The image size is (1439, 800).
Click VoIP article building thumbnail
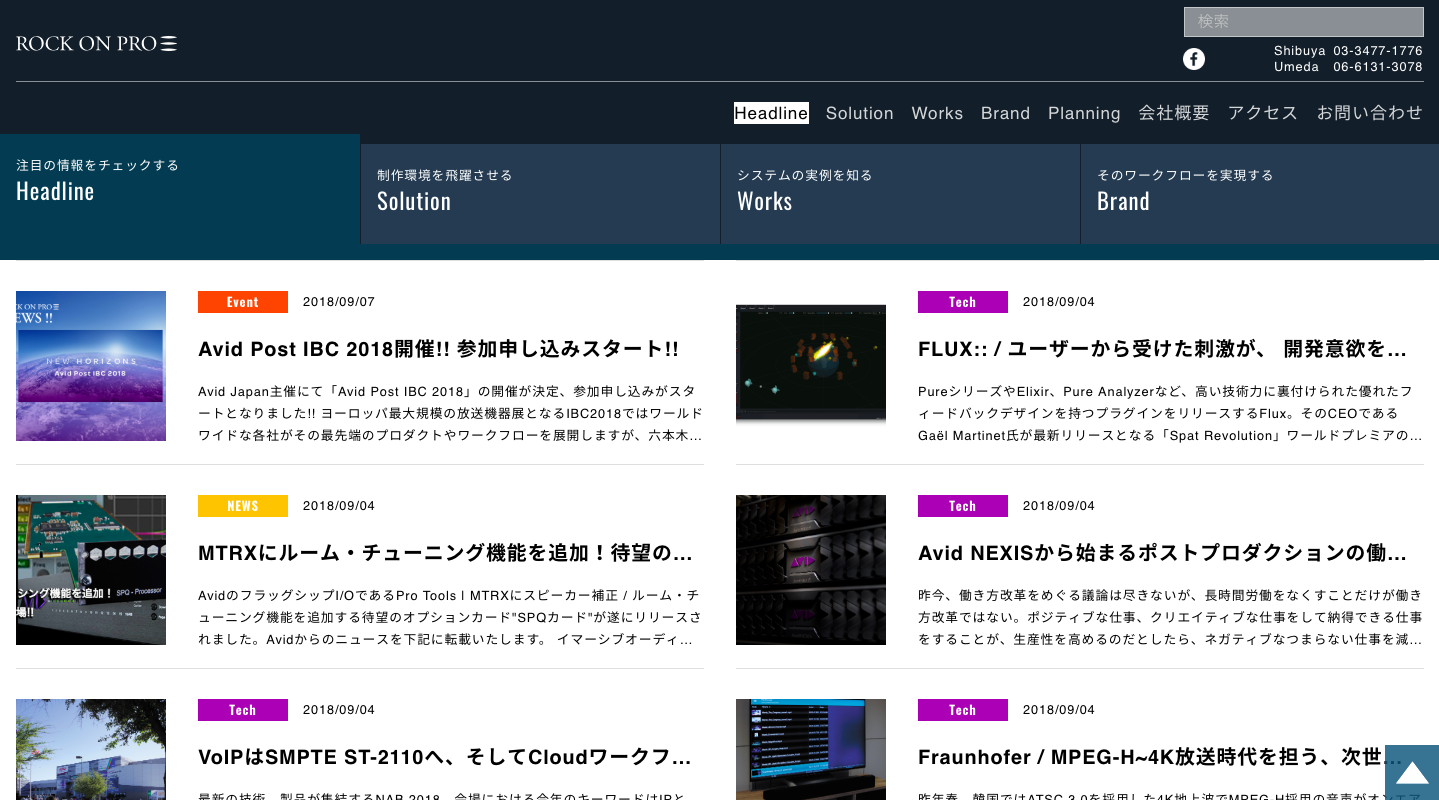click(x=91, y=749)
